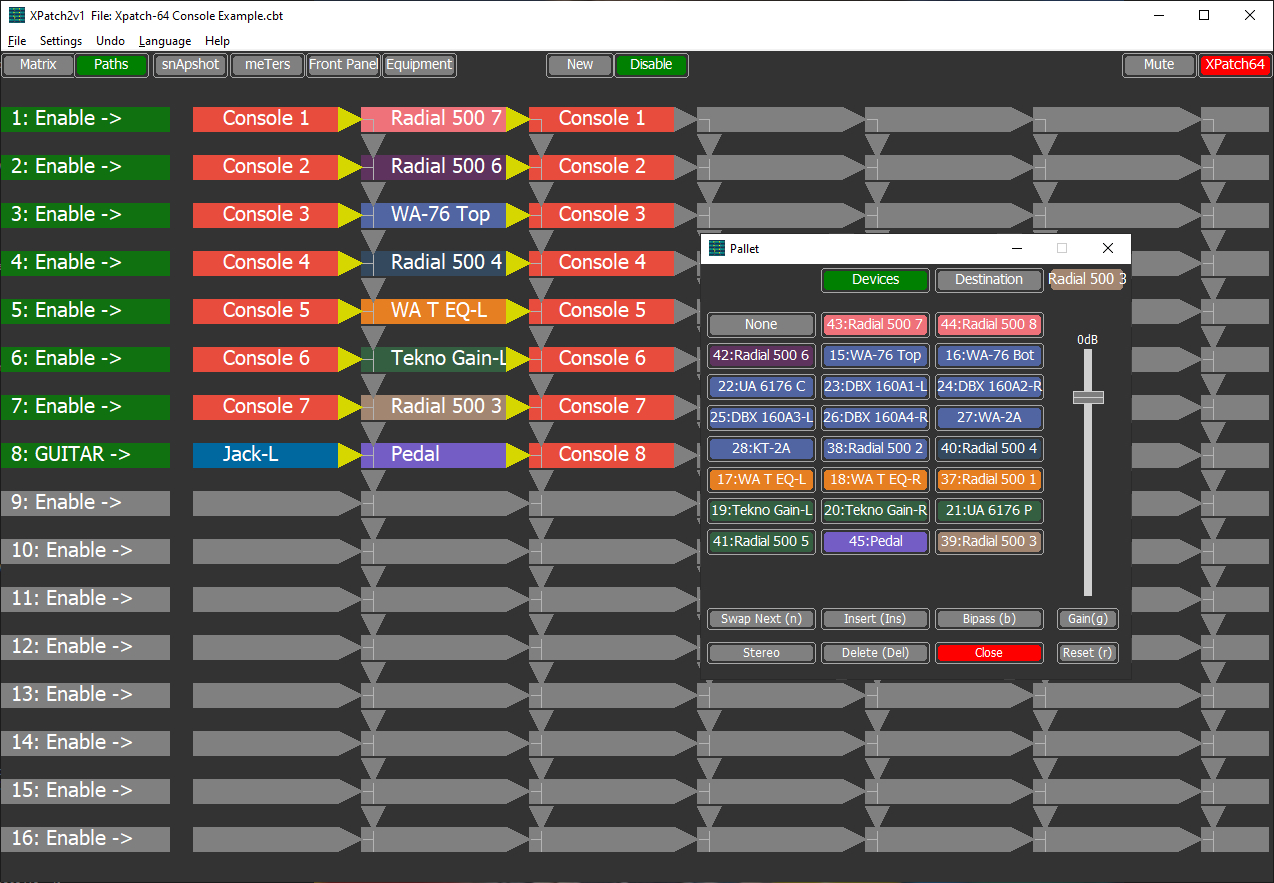Viewport: 1274px width, 883px height.
Task: Pick 27:WA-2A in Pallet
Action: point(989,418)
